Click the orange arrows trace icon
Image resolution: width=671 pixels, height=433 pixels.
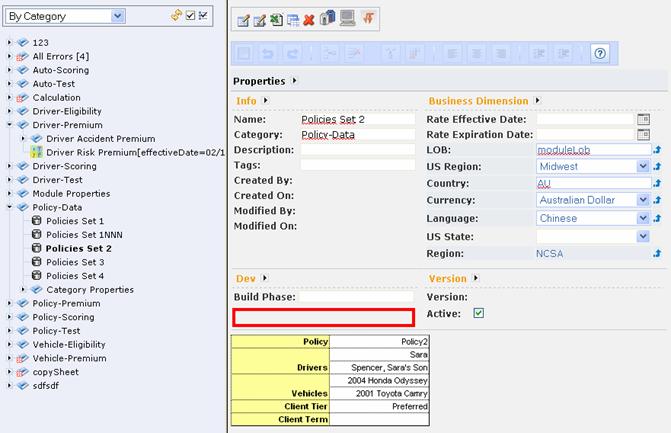[x=368, y=18]
